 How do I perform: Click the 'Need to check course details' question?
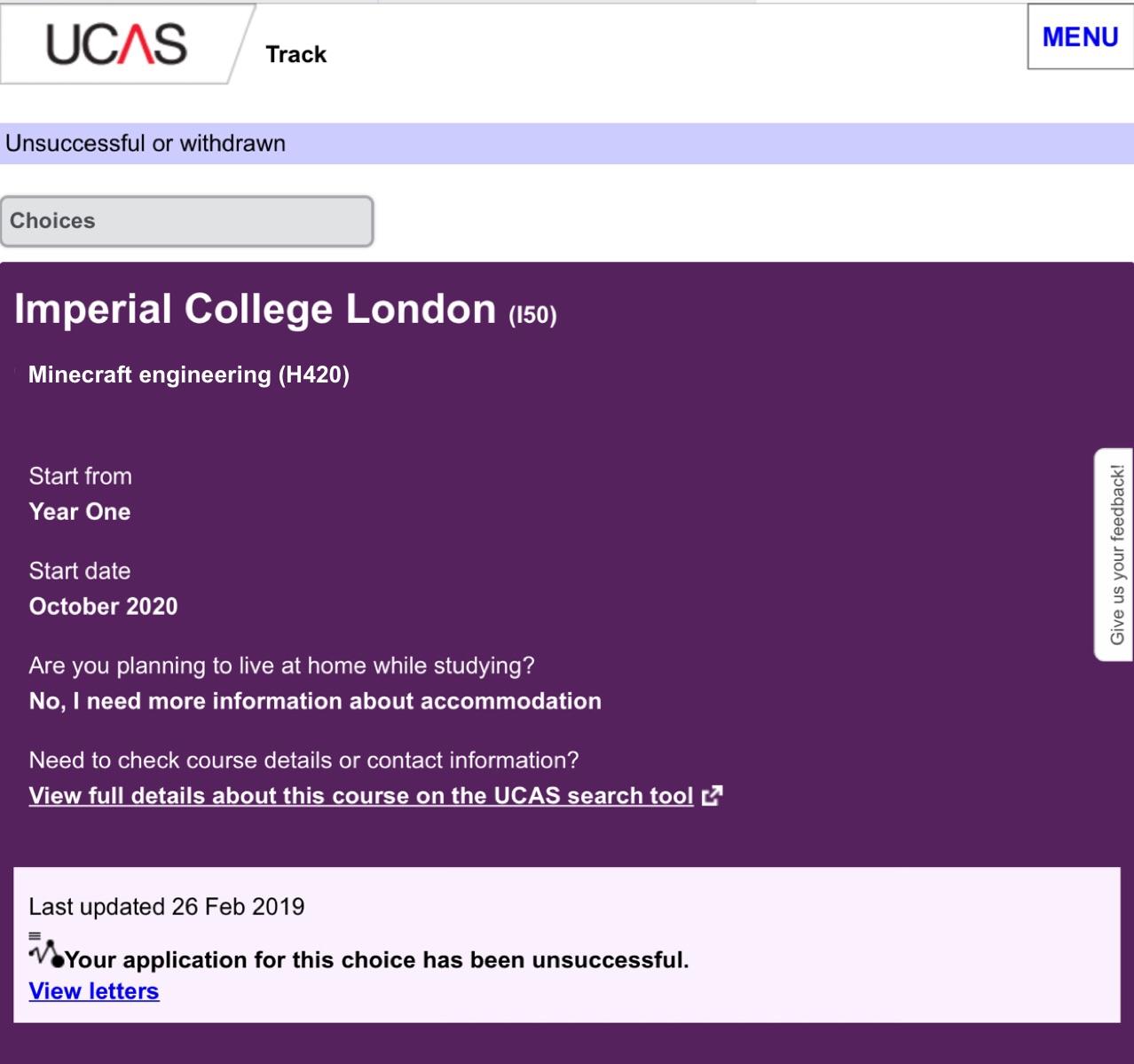[303, 761]
